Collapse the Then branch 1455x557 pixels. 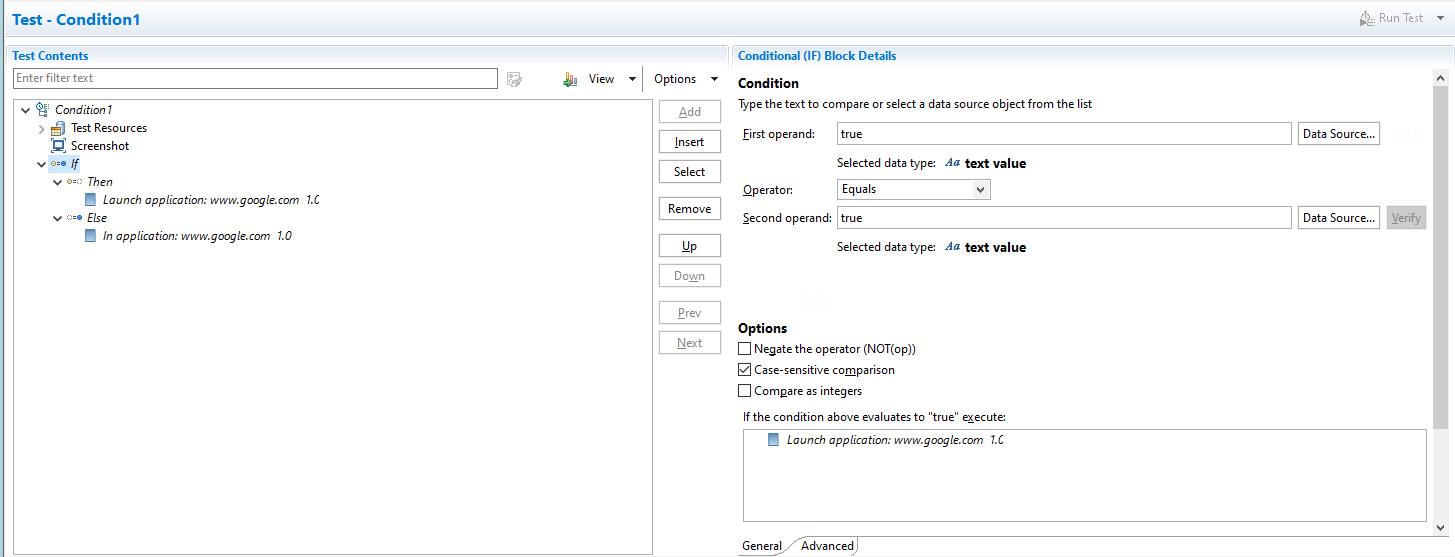(x=57, y=182)
